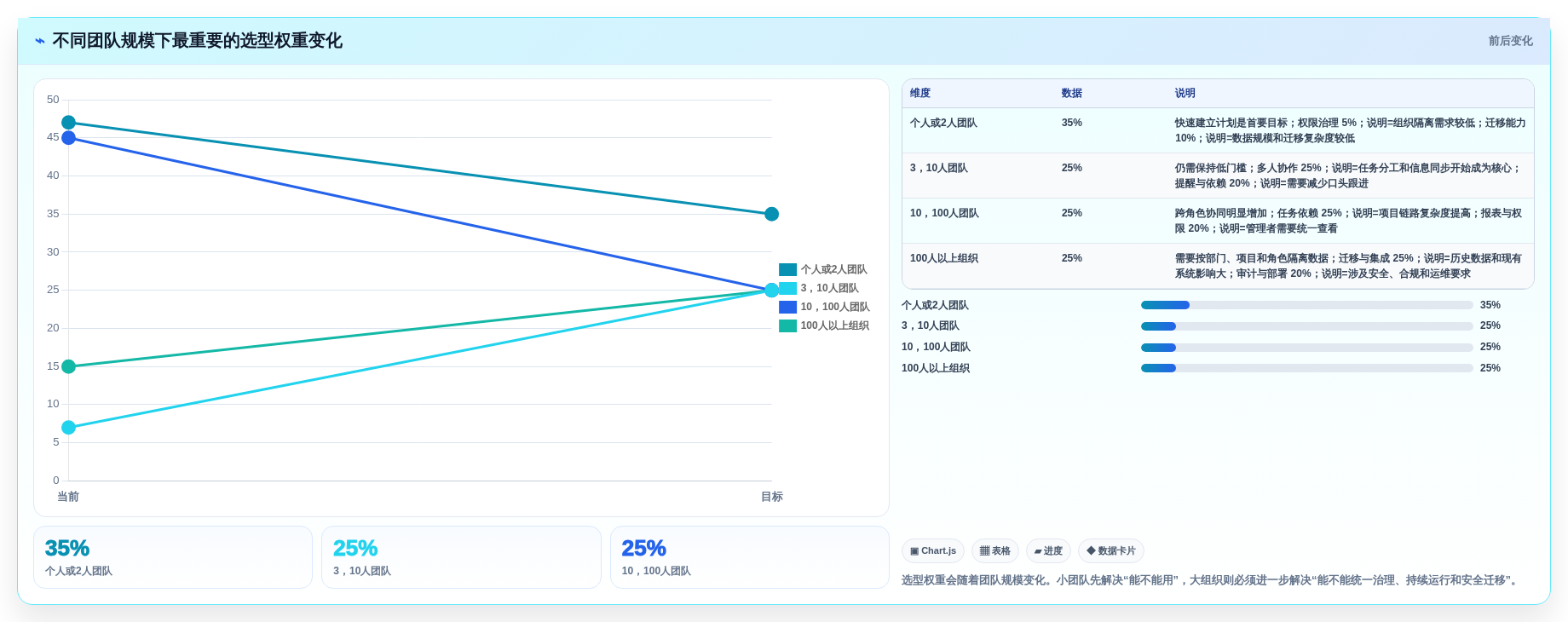Toggle 10，100人团队 legend color box
Screen dimensions: 1568x622
click(x=787, y=307)
